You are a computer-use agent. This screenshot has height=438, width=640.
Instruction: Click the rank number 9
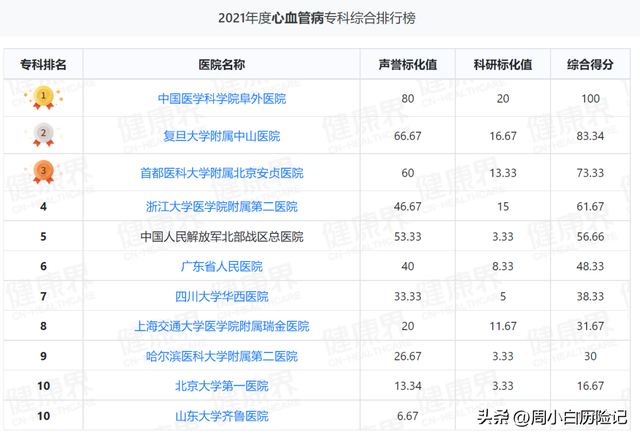pyautogui.click(x=43, y=356)
